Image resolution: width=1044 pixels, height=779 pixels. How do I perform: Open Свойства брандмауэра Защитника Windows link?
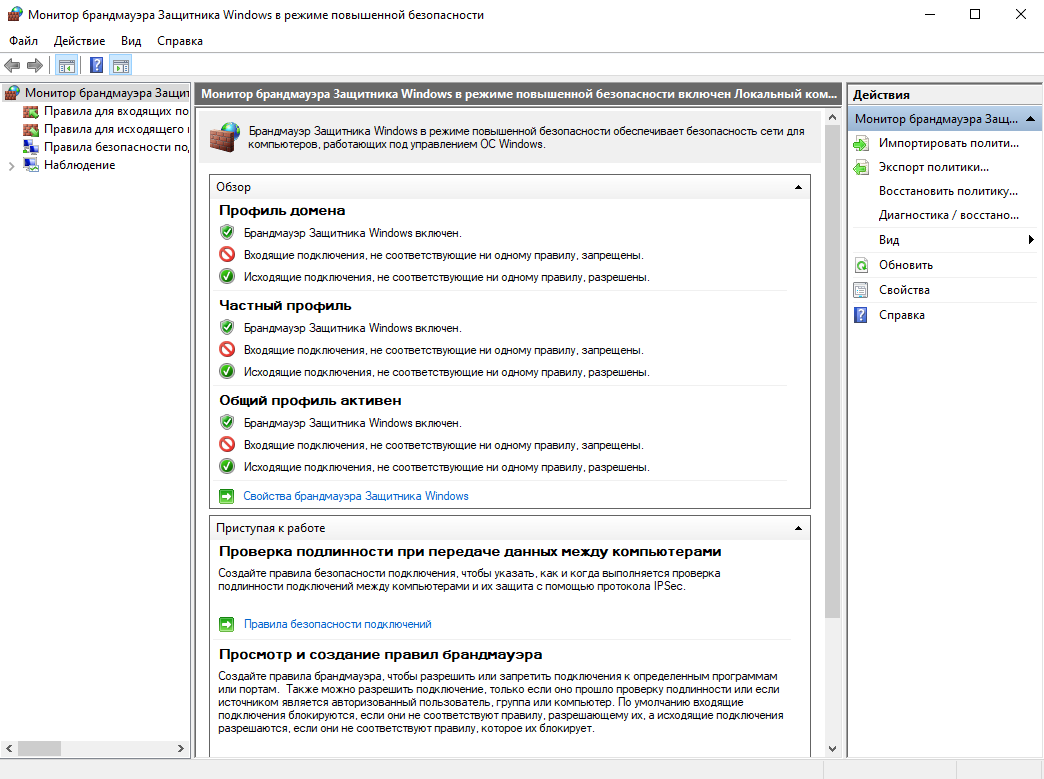point(355,496)
